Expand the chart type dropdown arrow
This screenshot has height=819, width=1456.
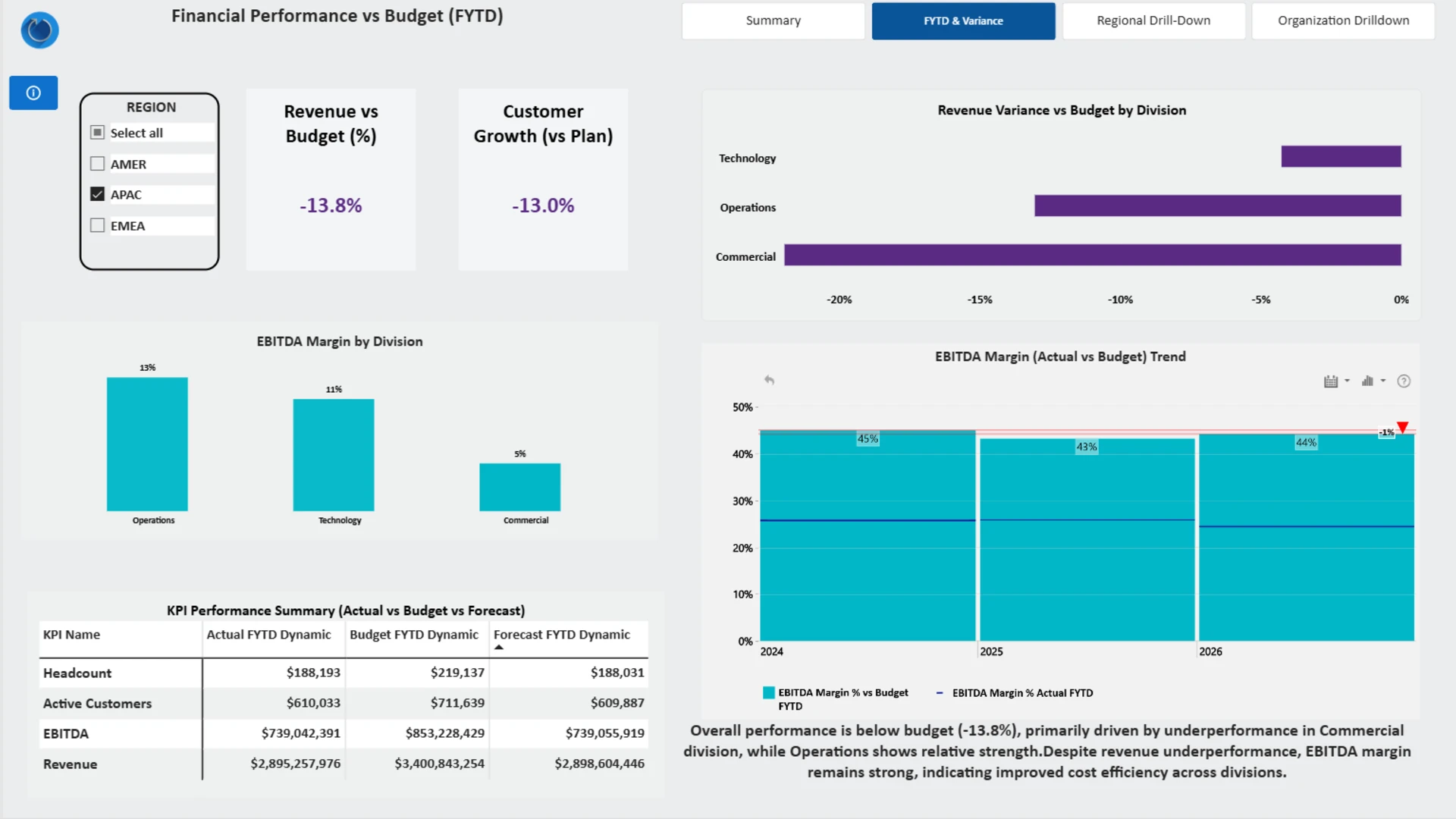[1383, 381]
